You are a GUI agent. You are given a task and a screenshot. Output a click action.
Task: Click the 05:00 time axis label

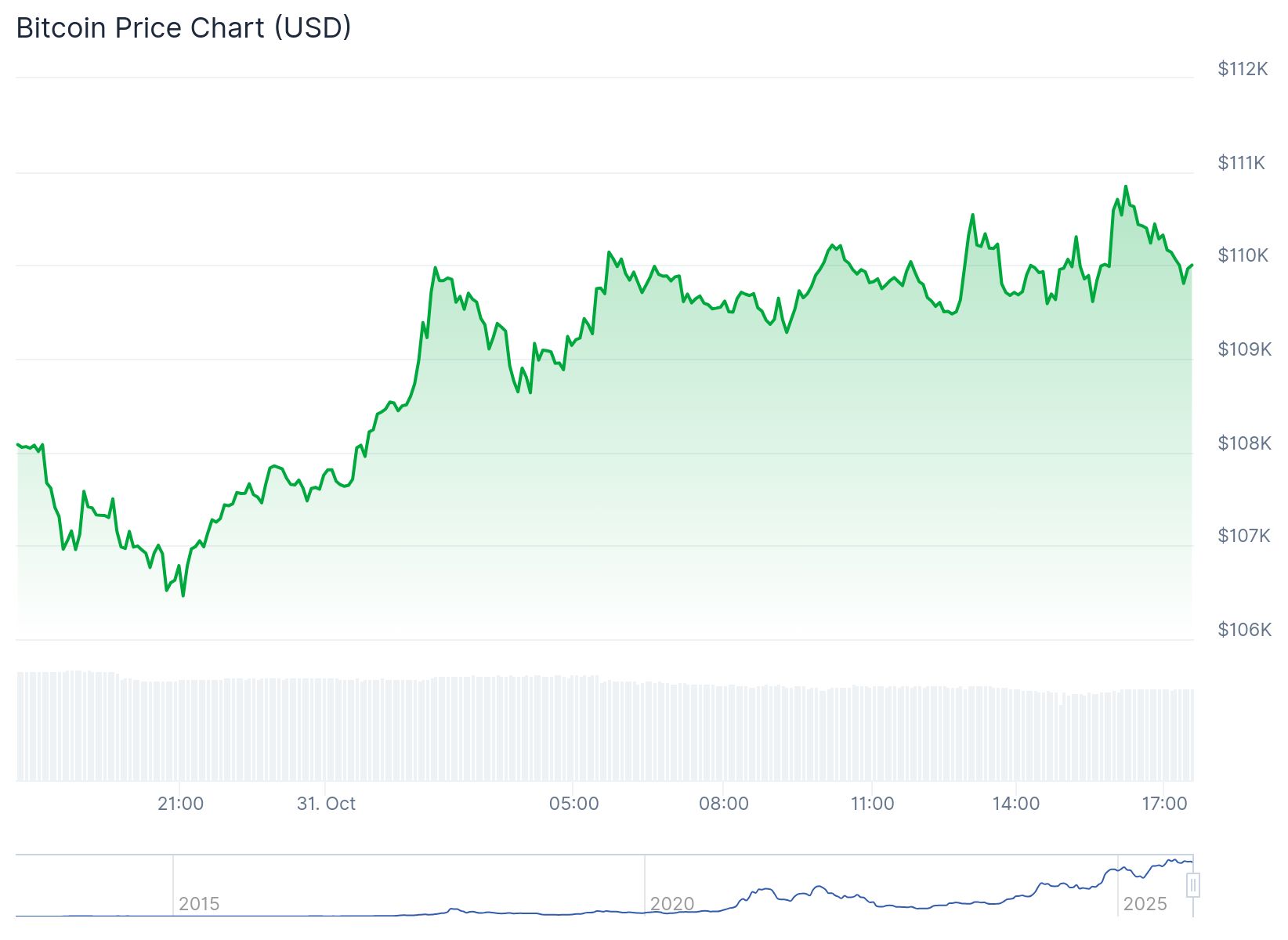[573, 804]
